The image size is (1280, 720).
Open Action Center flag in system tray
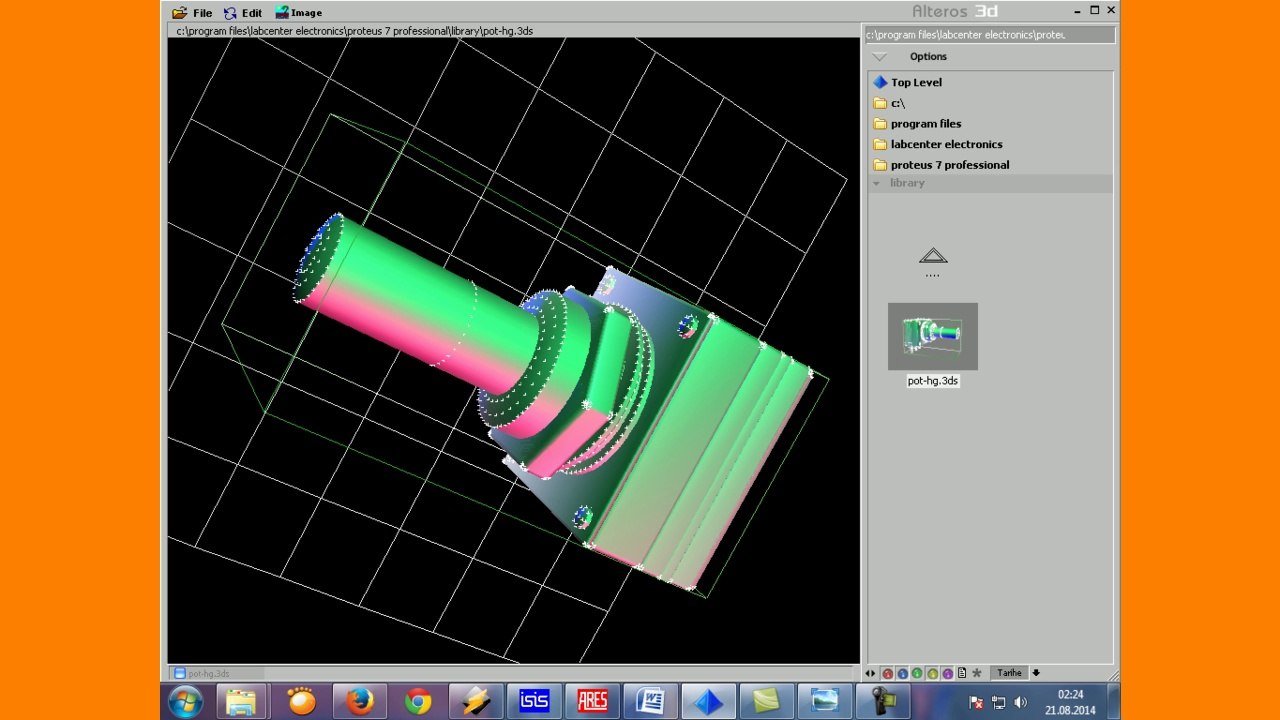976,702
